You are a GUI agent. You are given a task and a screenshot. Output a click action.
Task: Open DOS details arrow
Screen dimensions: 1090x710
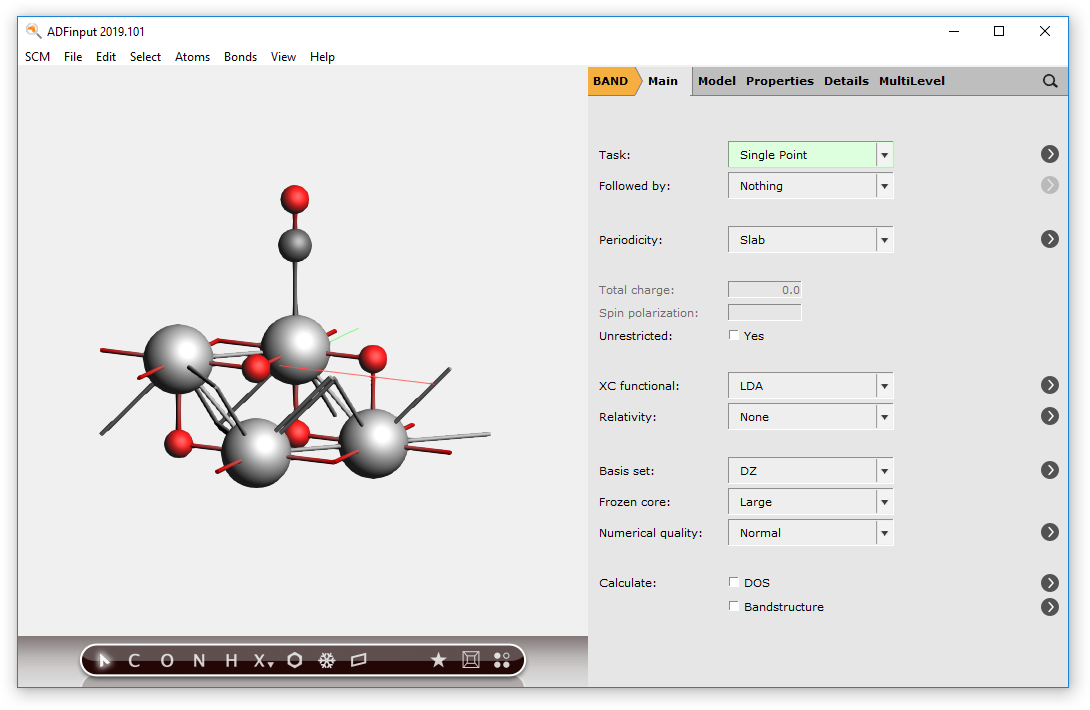pyautogui.click(x=1050, y=583)
